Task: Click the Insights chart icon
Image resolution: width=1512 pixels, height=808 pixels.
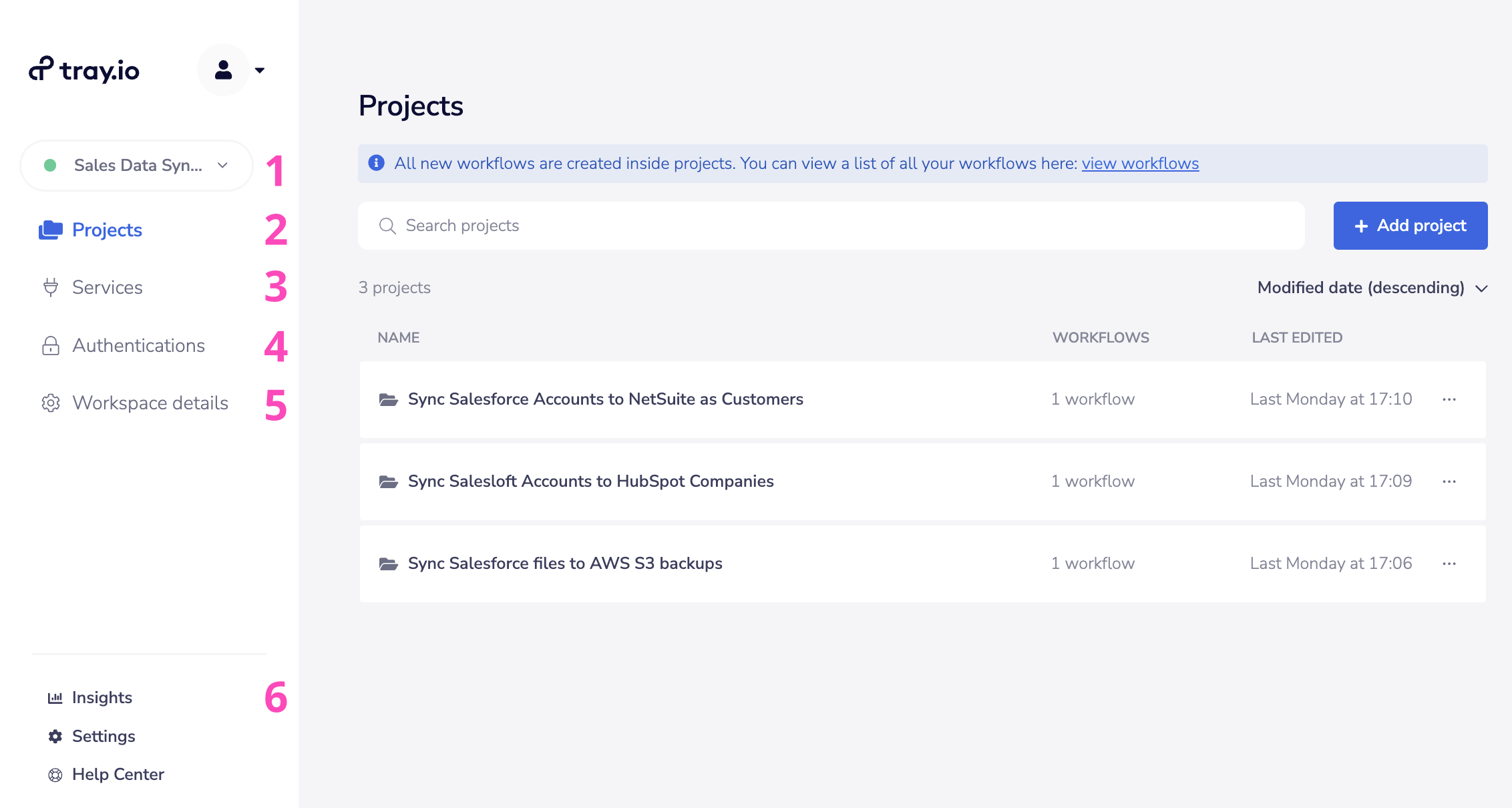Action: (55, 698)
